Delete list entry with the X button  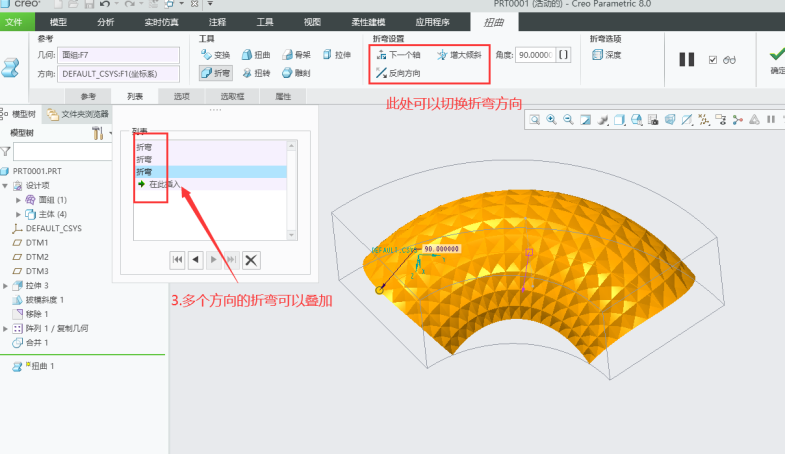tap(251, 260)
